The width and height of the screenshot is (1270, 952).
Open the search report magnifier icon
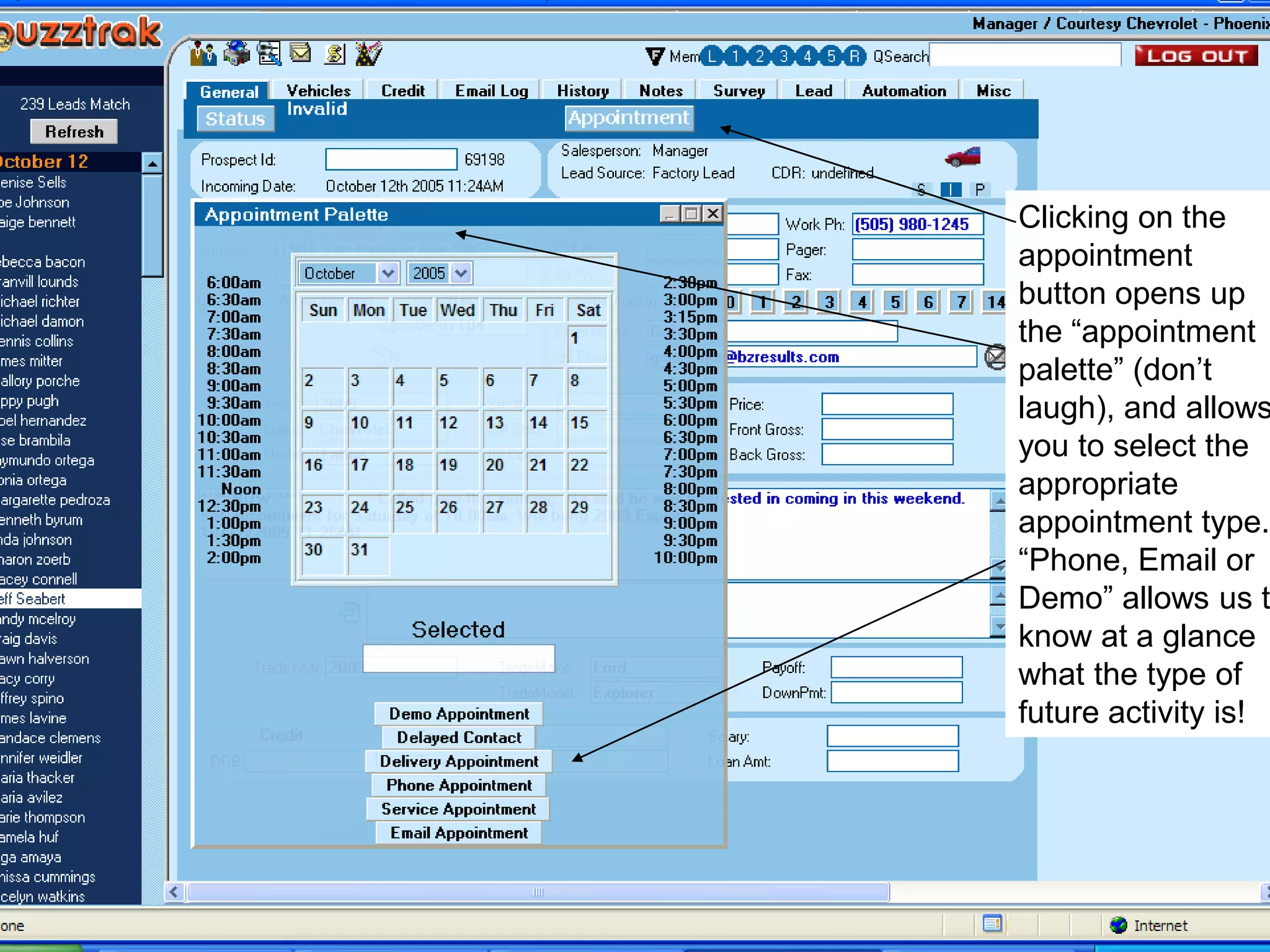[269, 55]
